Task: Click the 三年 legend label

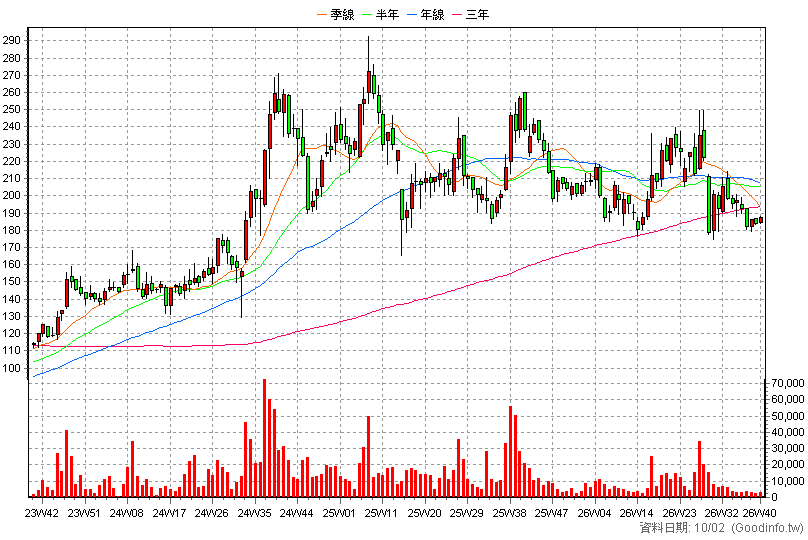Action: [477, 14]
